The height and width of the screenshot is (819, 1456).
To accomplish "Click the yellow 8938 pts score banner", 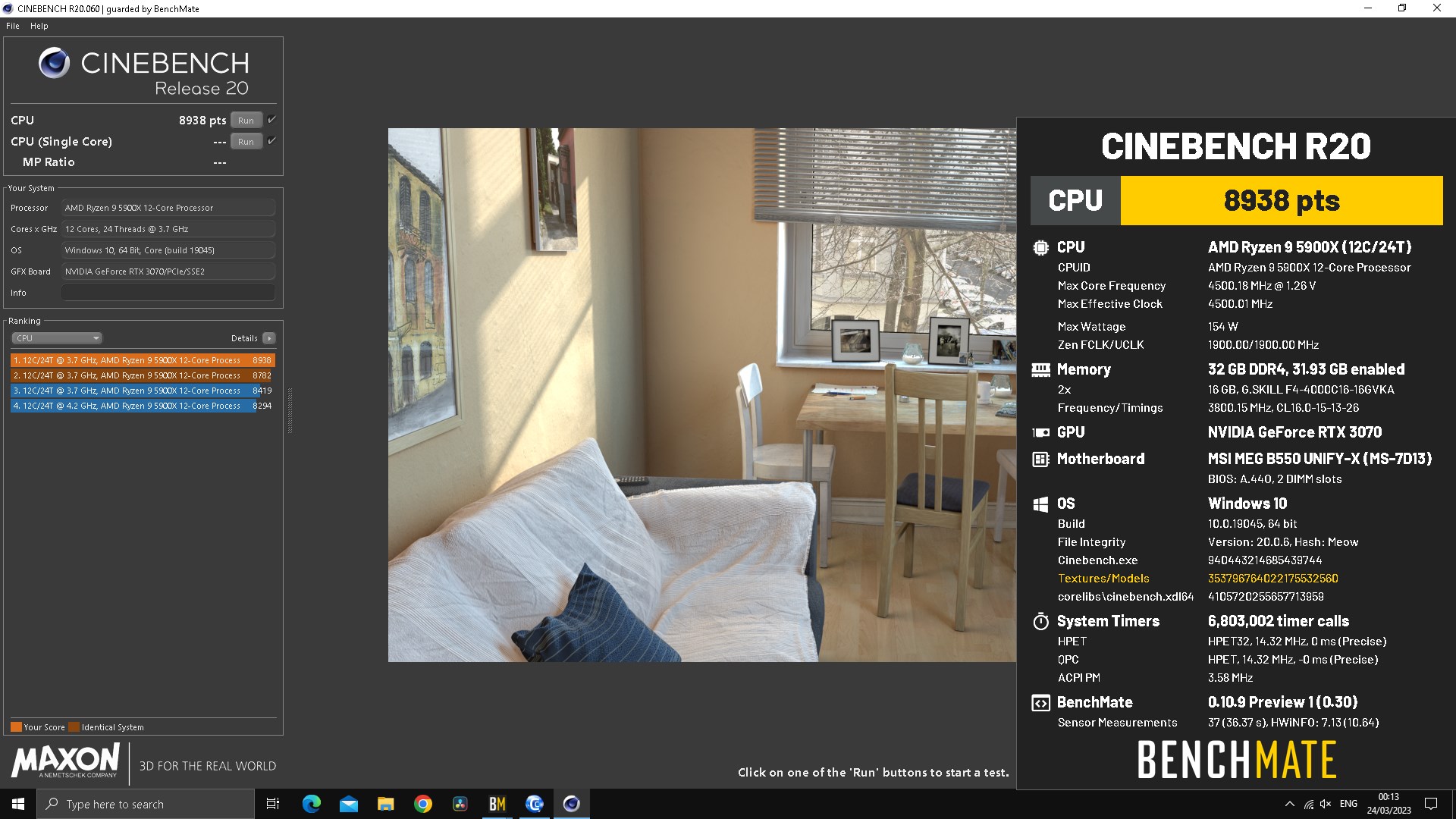I will click(x=1282, y=200).
